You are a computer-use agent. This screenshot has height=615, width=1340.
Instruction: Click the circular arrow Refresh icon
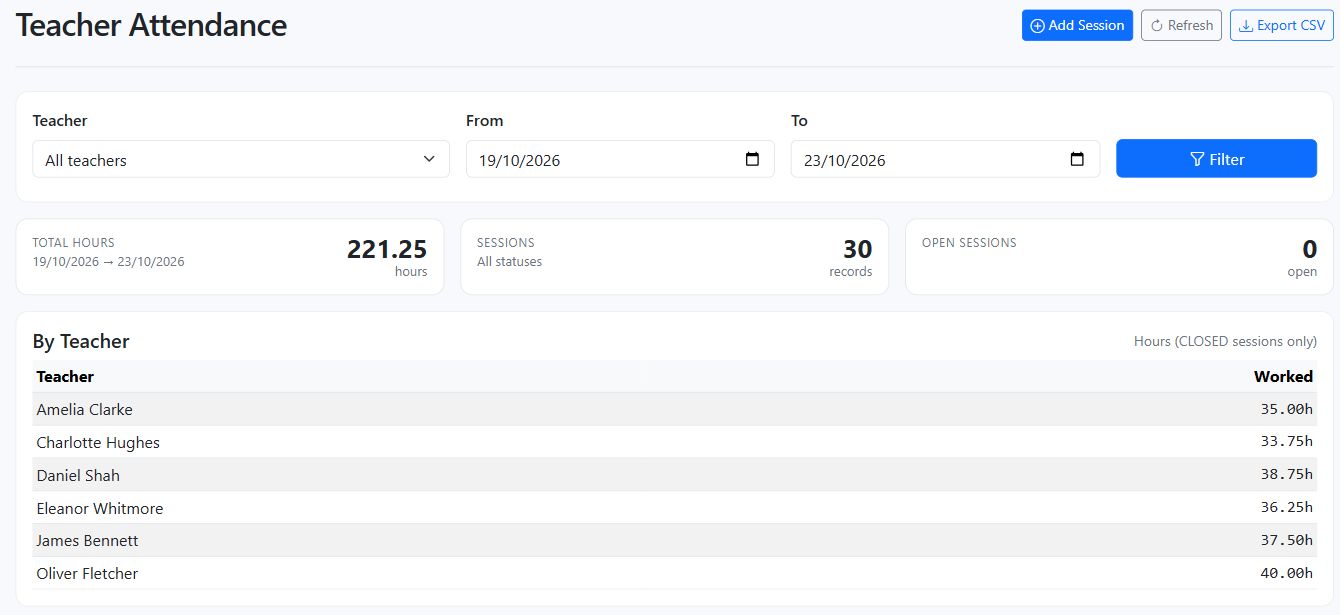(x=1157, y=26)
